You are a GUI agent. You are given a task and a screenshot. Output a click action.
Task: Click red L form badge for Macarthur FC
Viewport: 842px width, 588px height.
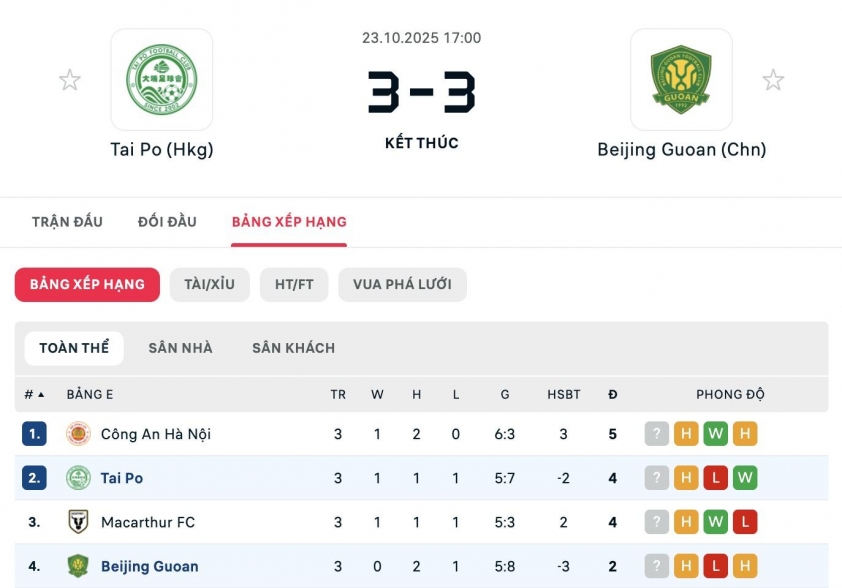pyautogui.click(x=744, y=522)
